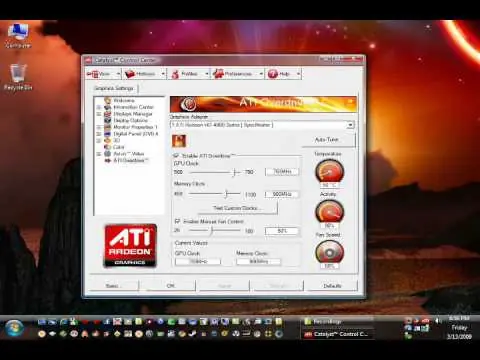Click the Memory Clock slider handle
The height and width of the screenshot is (360, 480).
click(x=226, y=194)
